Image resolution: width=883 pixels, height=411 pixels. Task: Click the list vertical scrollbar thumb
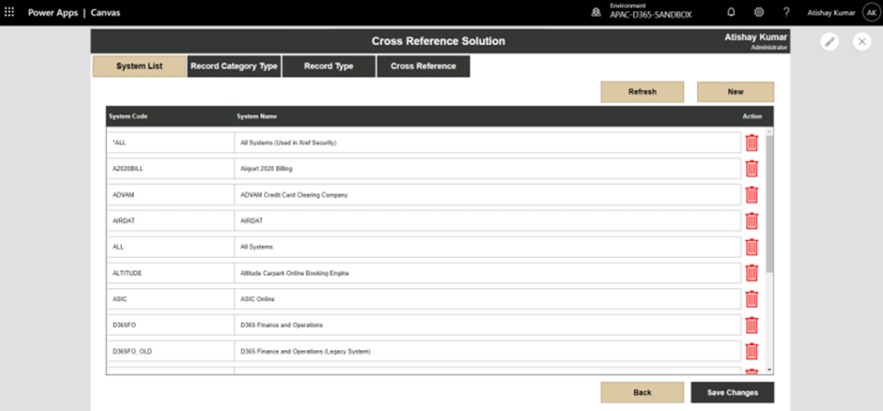(770, 203)
